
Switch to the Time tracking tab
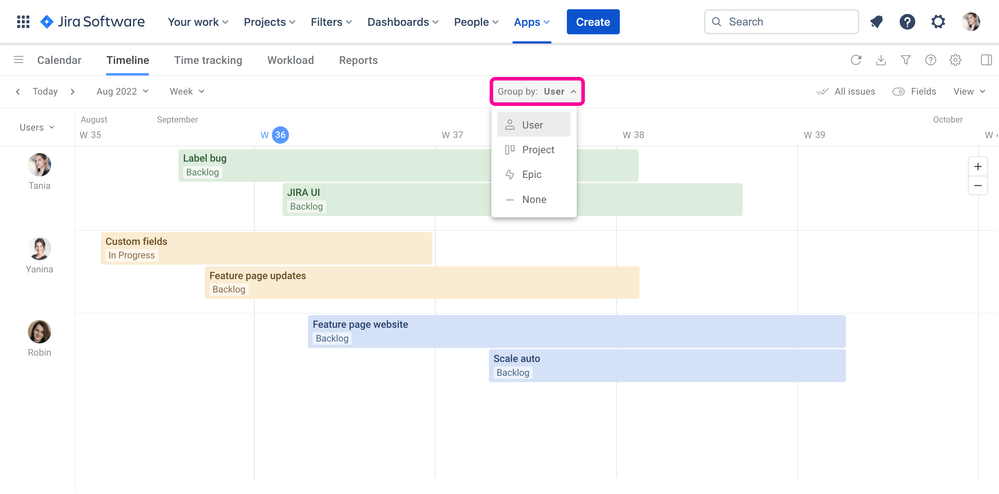[x=208, y=60]
